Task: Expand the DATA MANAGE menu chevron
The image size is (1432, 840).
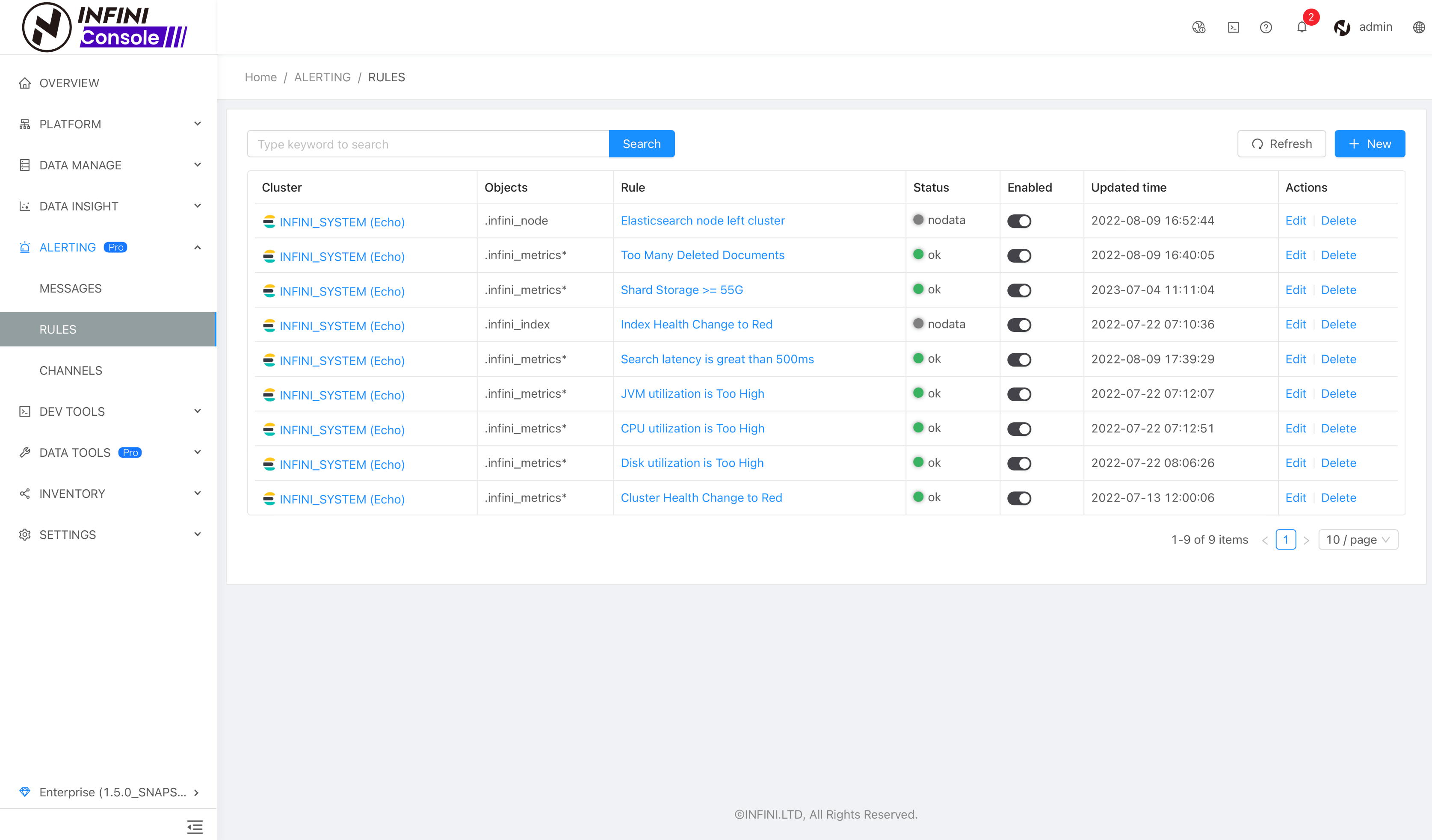Action: 197,165
